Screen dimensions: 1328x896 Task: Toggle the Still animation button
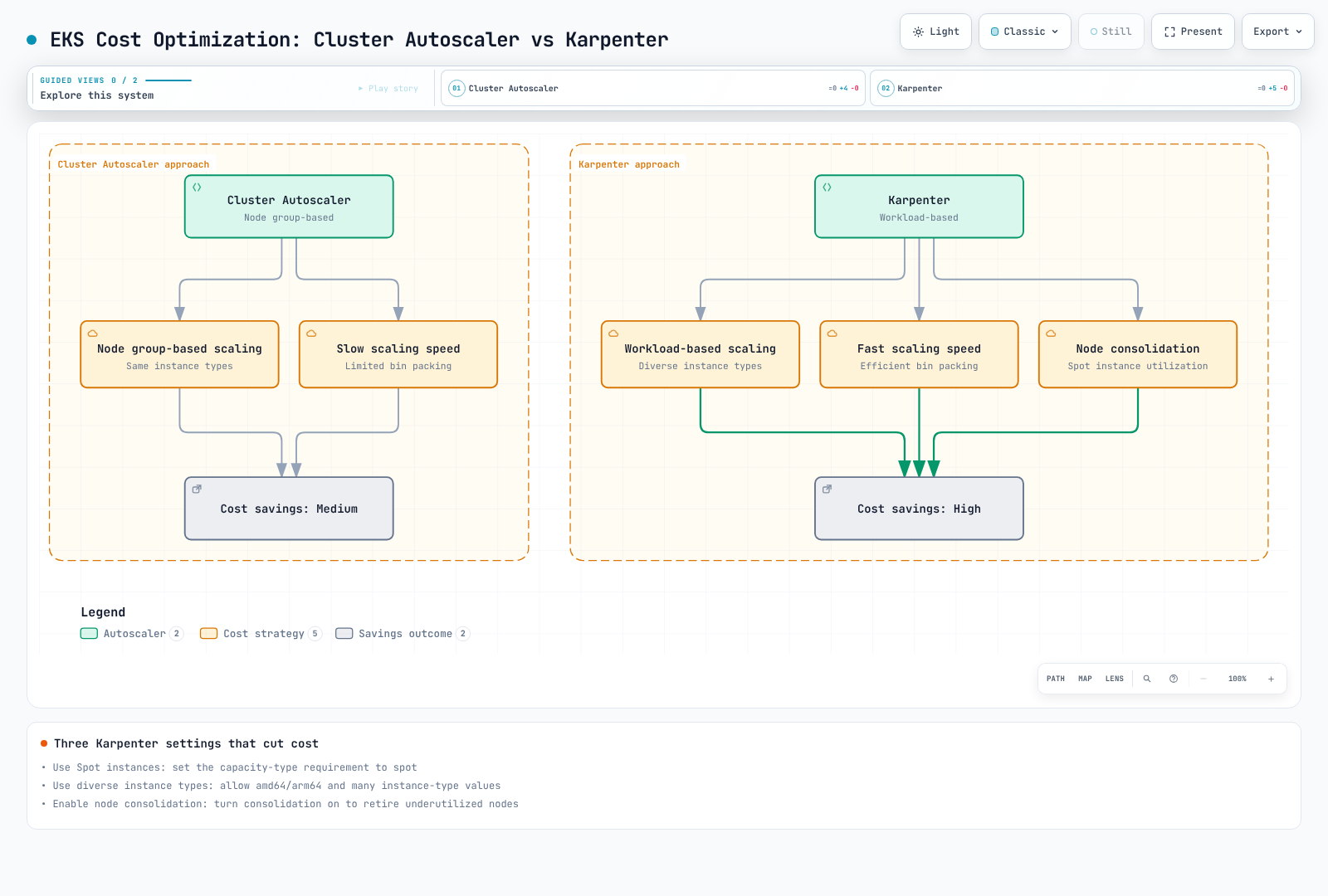1111,32
